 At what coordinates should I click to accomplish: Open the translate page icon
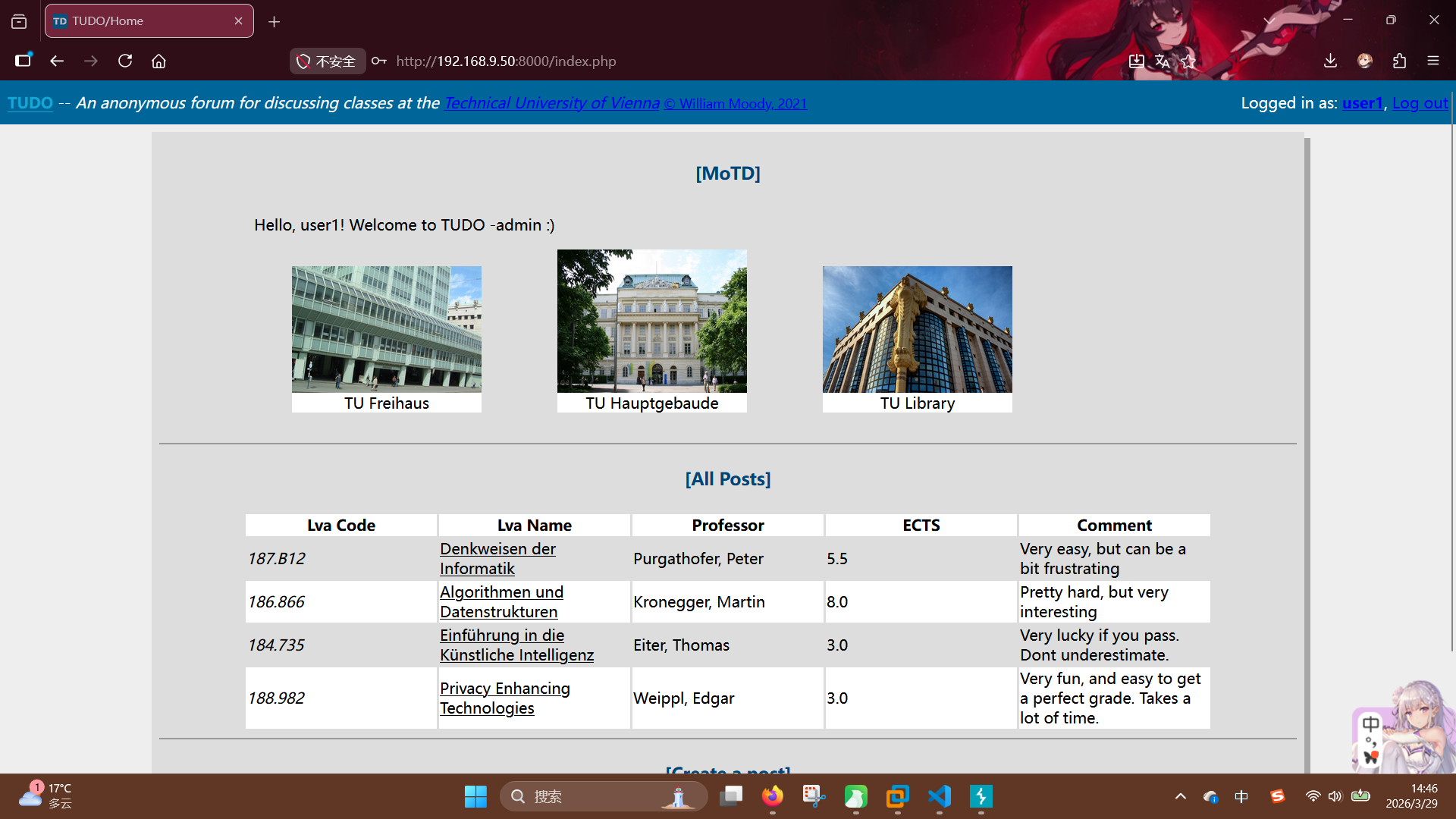[x=1162, y=61]
